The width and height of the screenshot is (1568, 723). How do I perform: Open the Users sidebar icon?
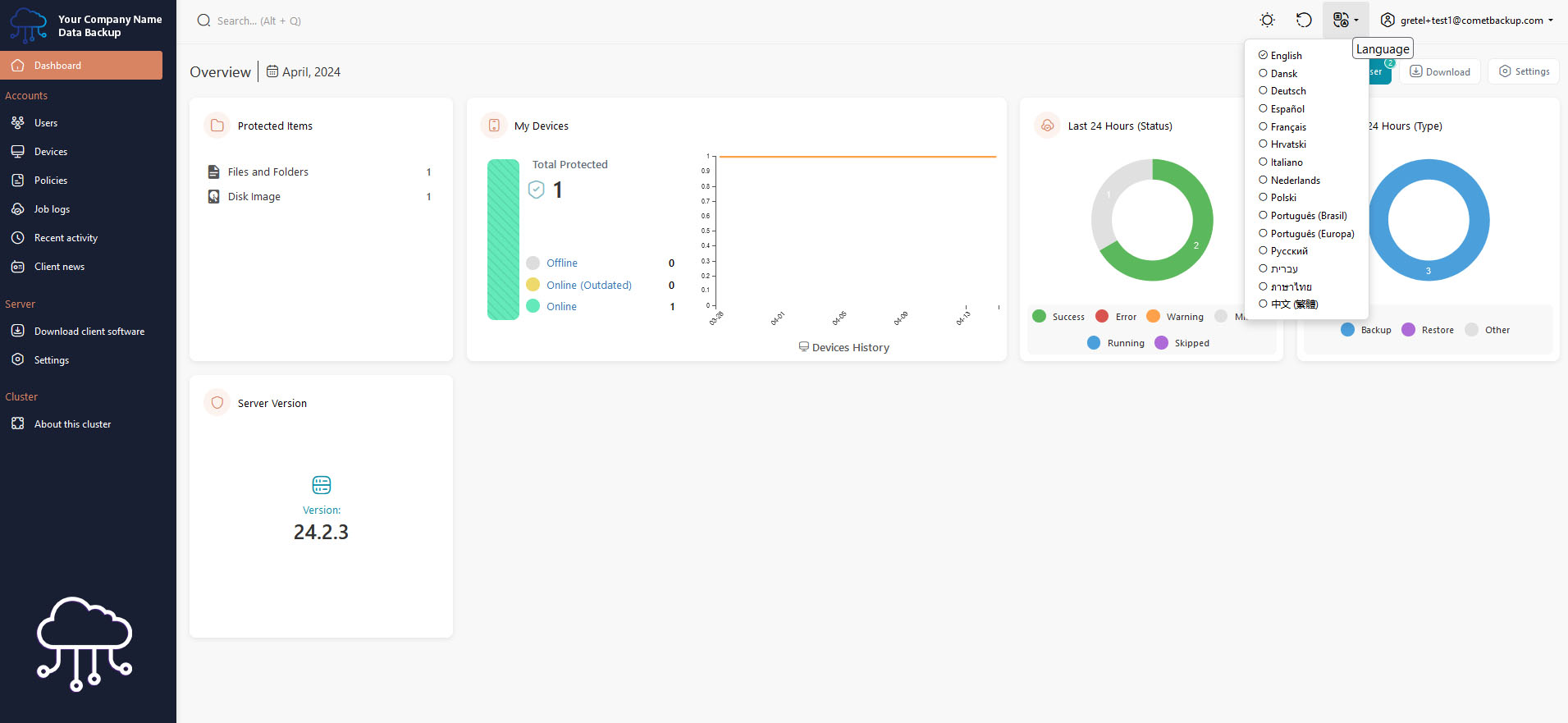click(18, 123)
